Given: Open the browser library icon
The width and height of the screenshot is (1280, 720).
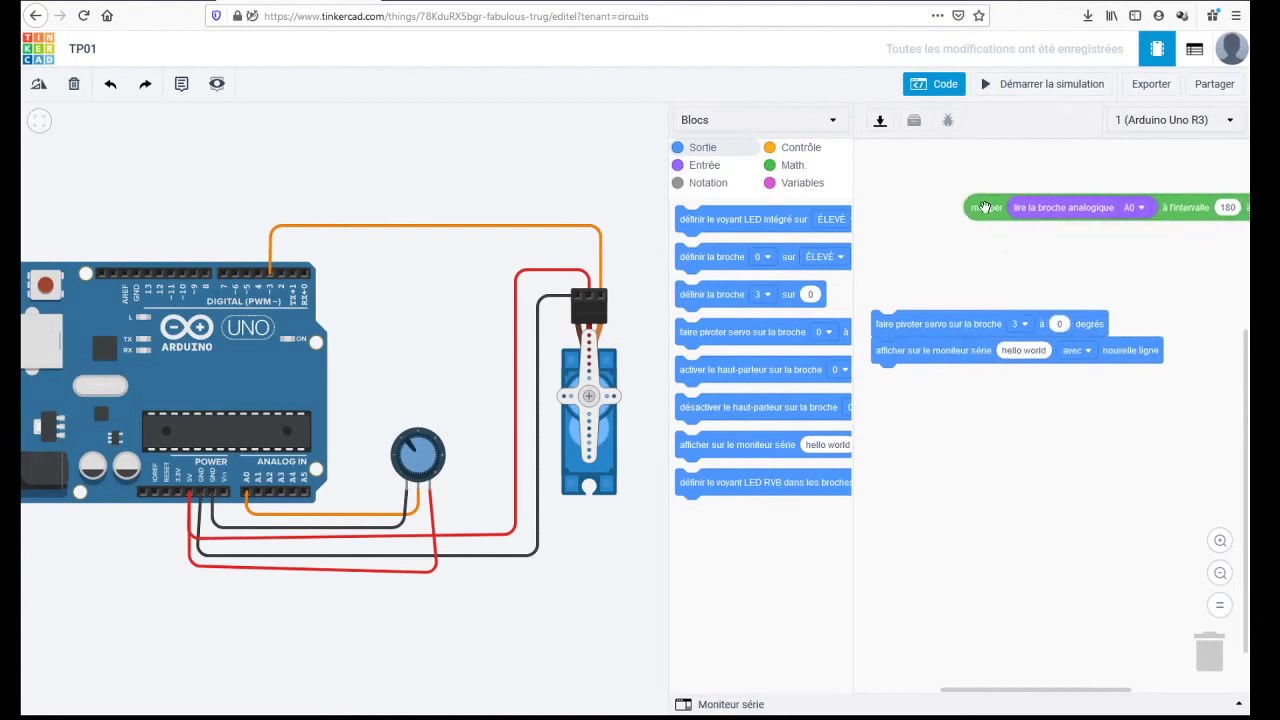Looking at the screenshot, I should pos(1112,16).
